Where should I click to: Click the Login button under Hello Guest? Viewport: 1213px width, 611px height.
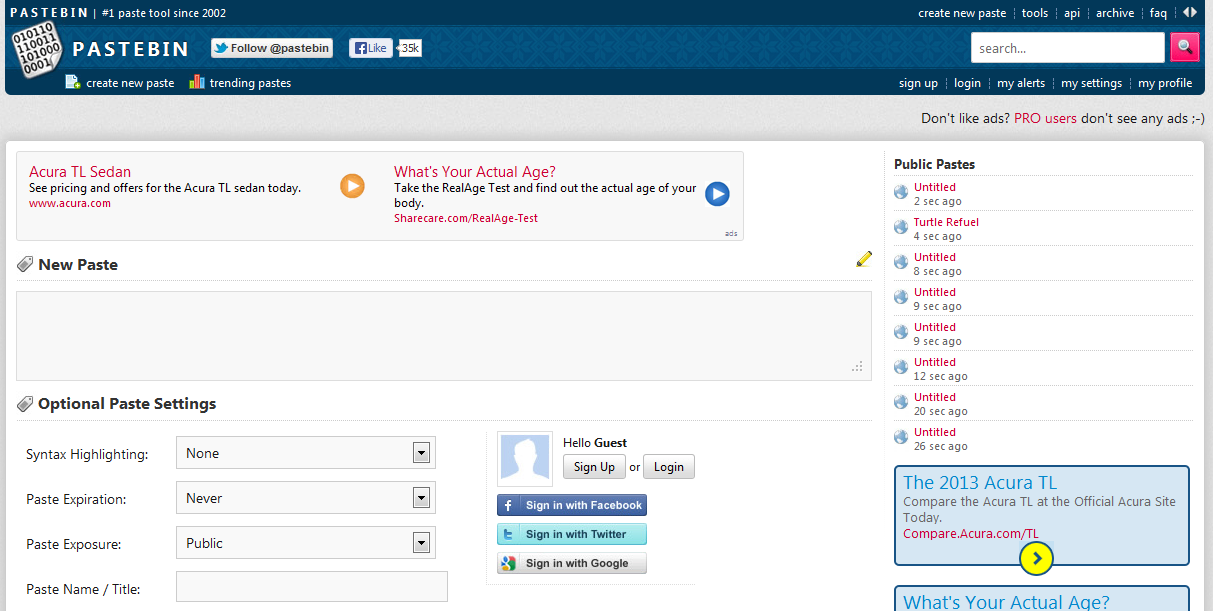669,467
